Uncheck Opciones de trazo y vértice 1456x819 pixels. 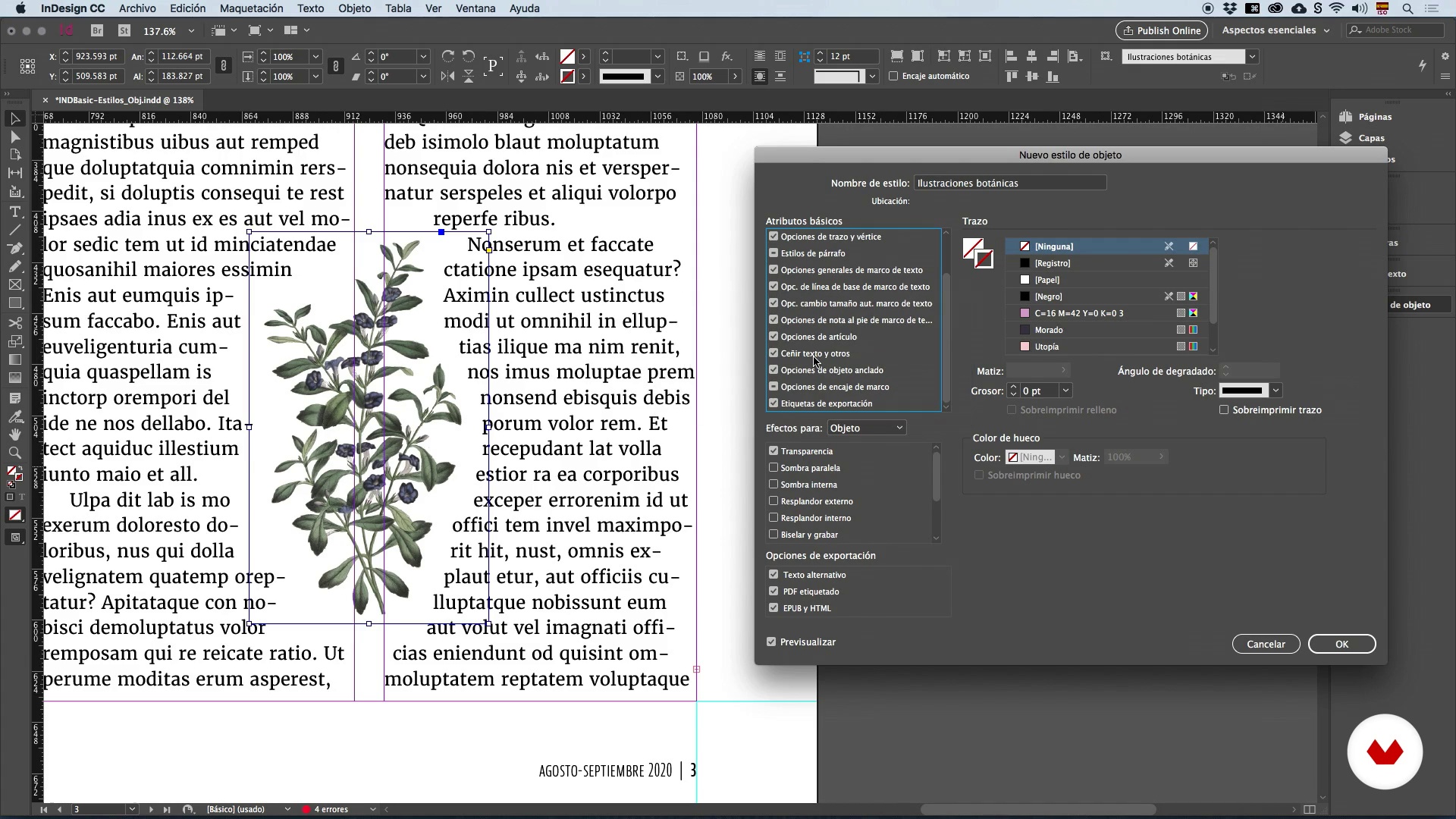tap(773, 237)
